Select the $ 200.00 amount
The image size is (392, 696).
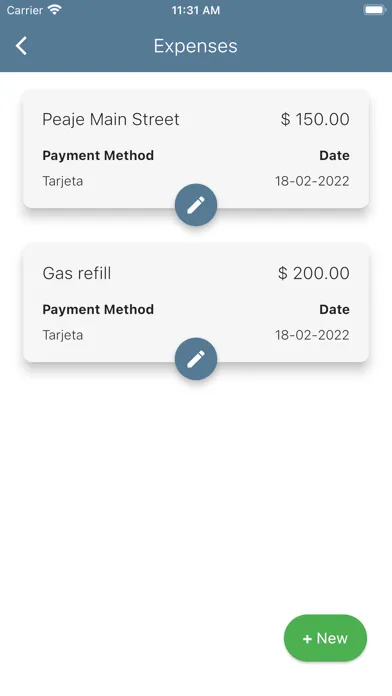click(314, 273)
